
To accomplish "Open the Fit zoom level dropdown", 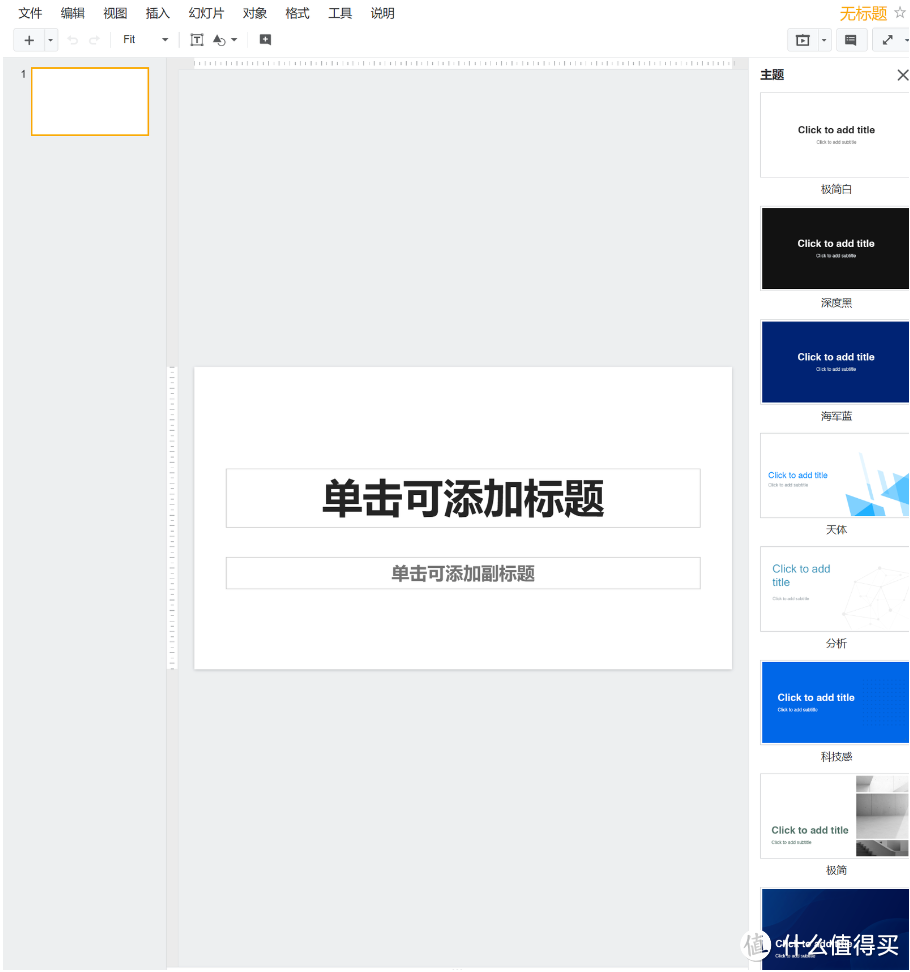I will click(x=143, y=39).
